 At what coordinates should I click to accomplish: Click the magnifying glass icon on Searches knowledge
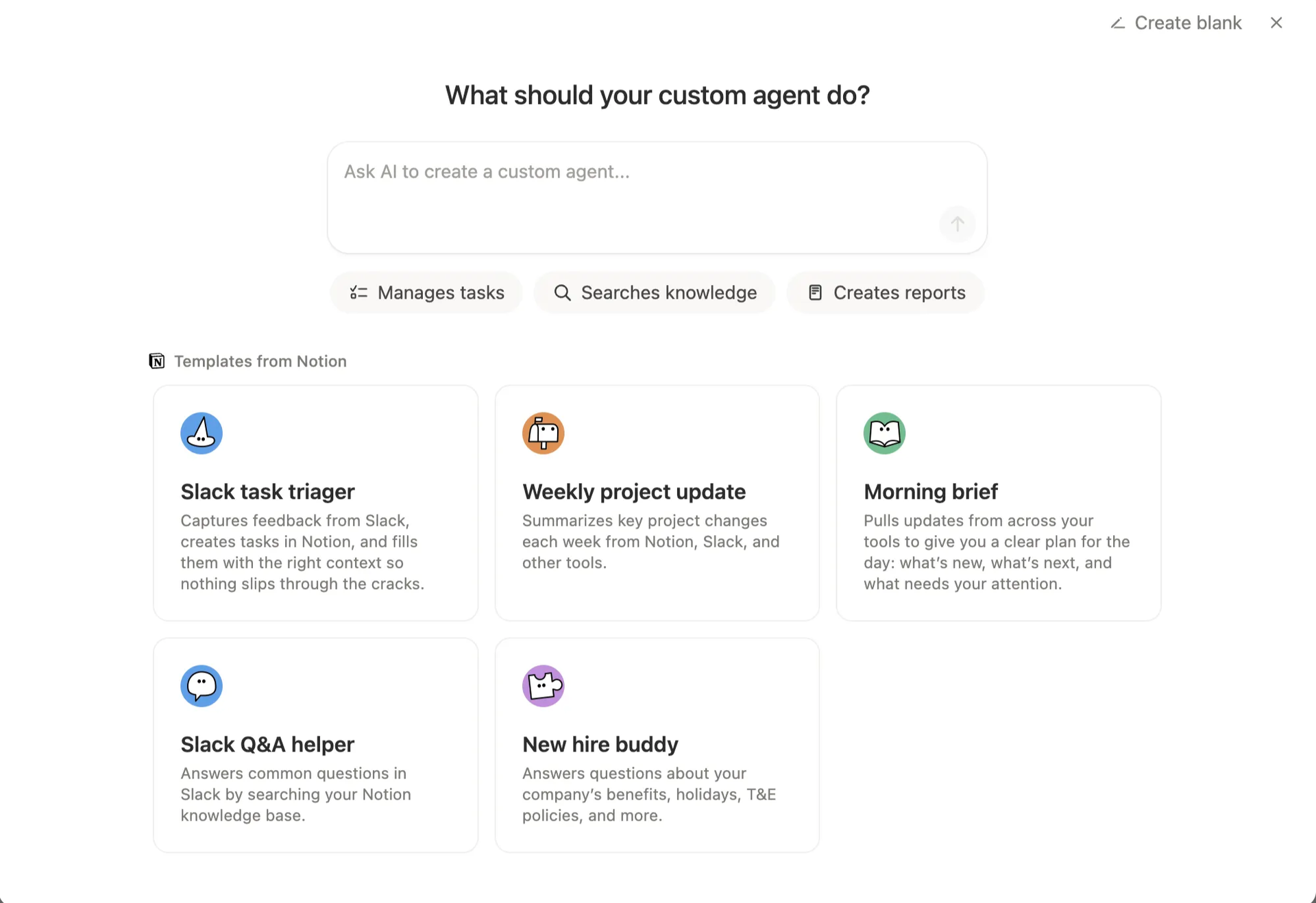pos(563,293)
